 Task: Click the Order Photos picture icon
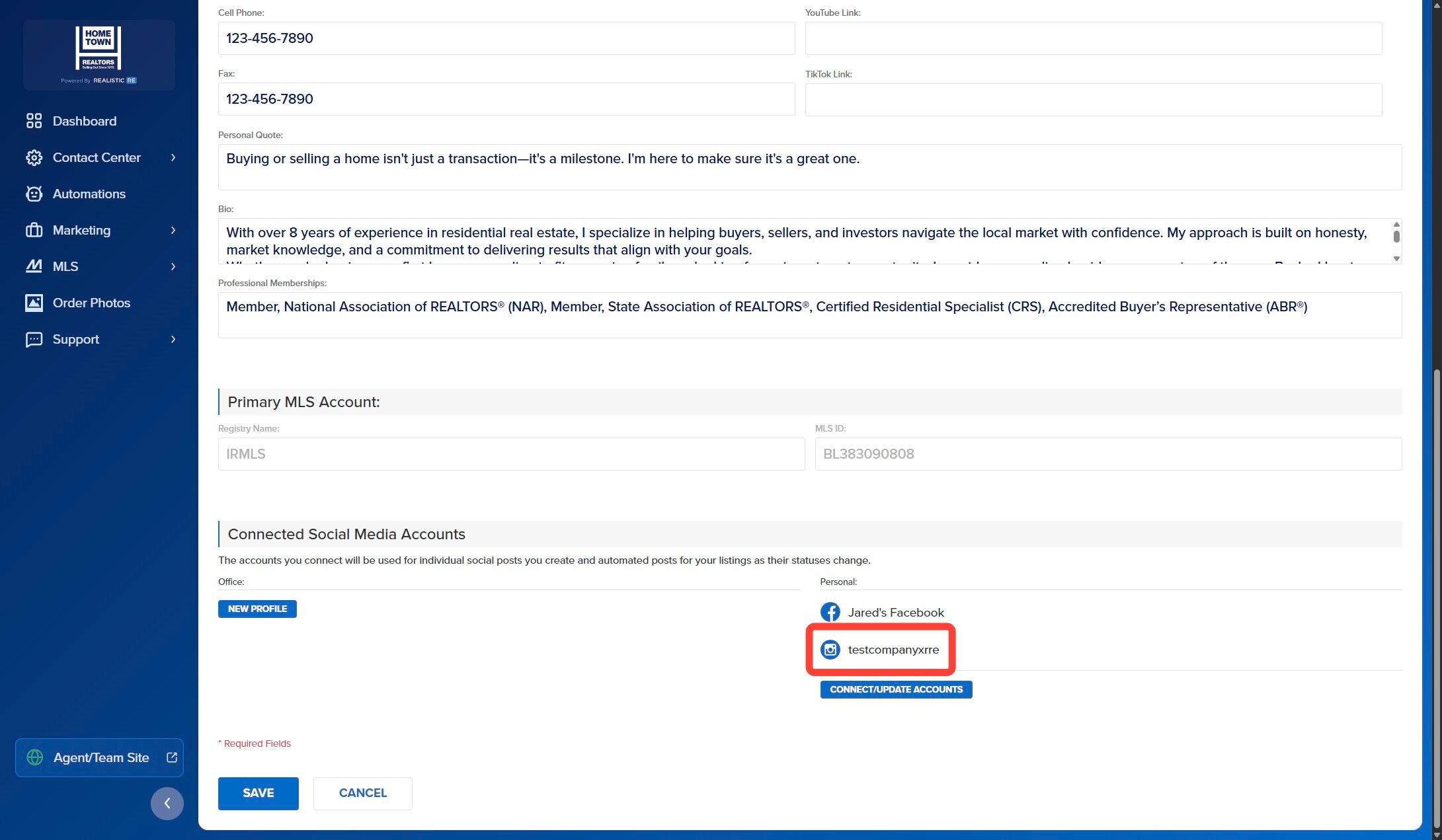34,303
